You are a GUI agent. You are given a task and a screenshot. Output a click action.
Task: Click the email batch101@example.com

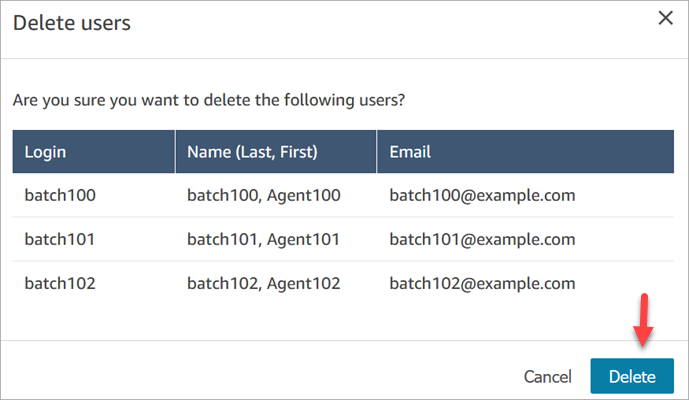[482, 239]
